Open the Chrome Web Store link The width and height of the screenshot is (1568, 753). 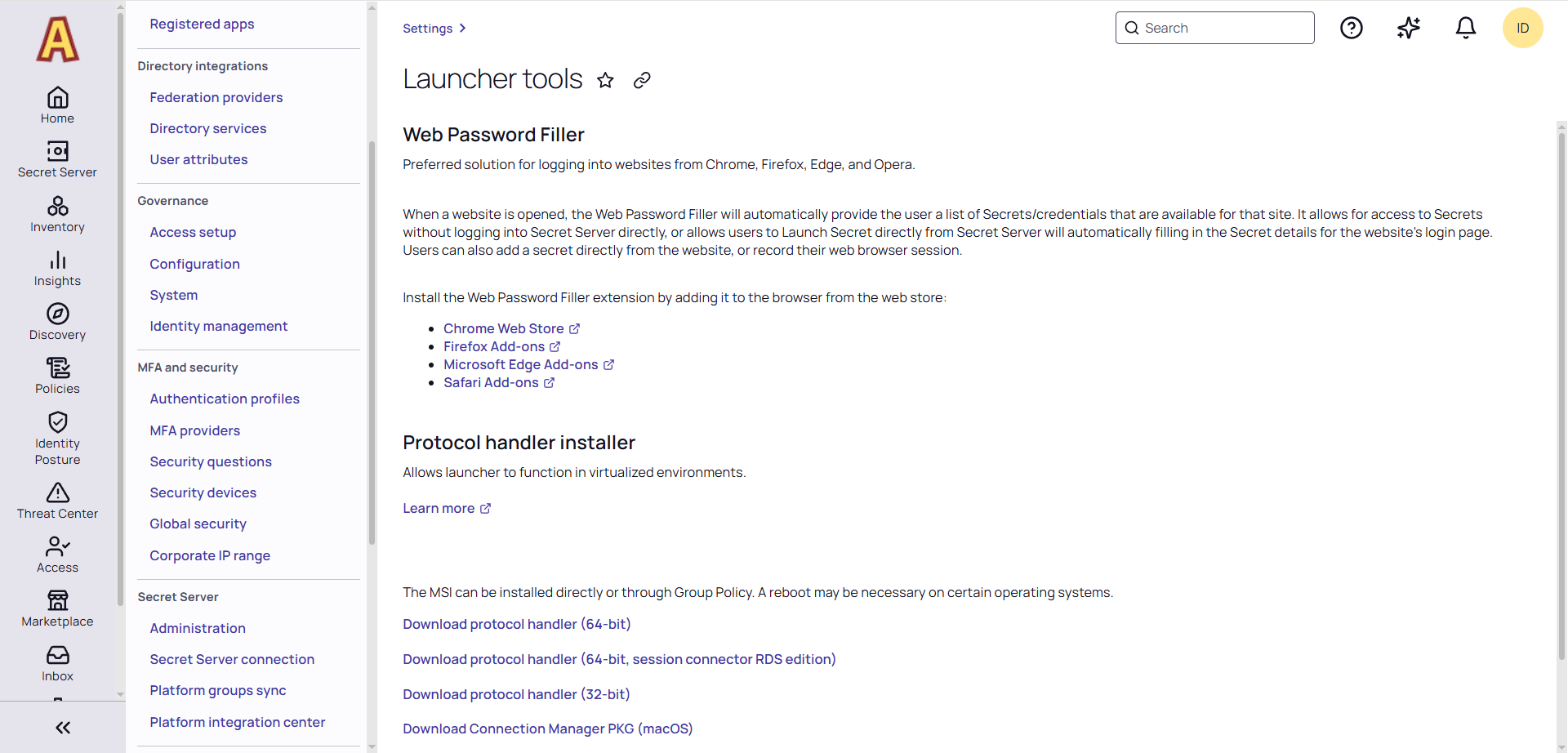coord(504,328)
